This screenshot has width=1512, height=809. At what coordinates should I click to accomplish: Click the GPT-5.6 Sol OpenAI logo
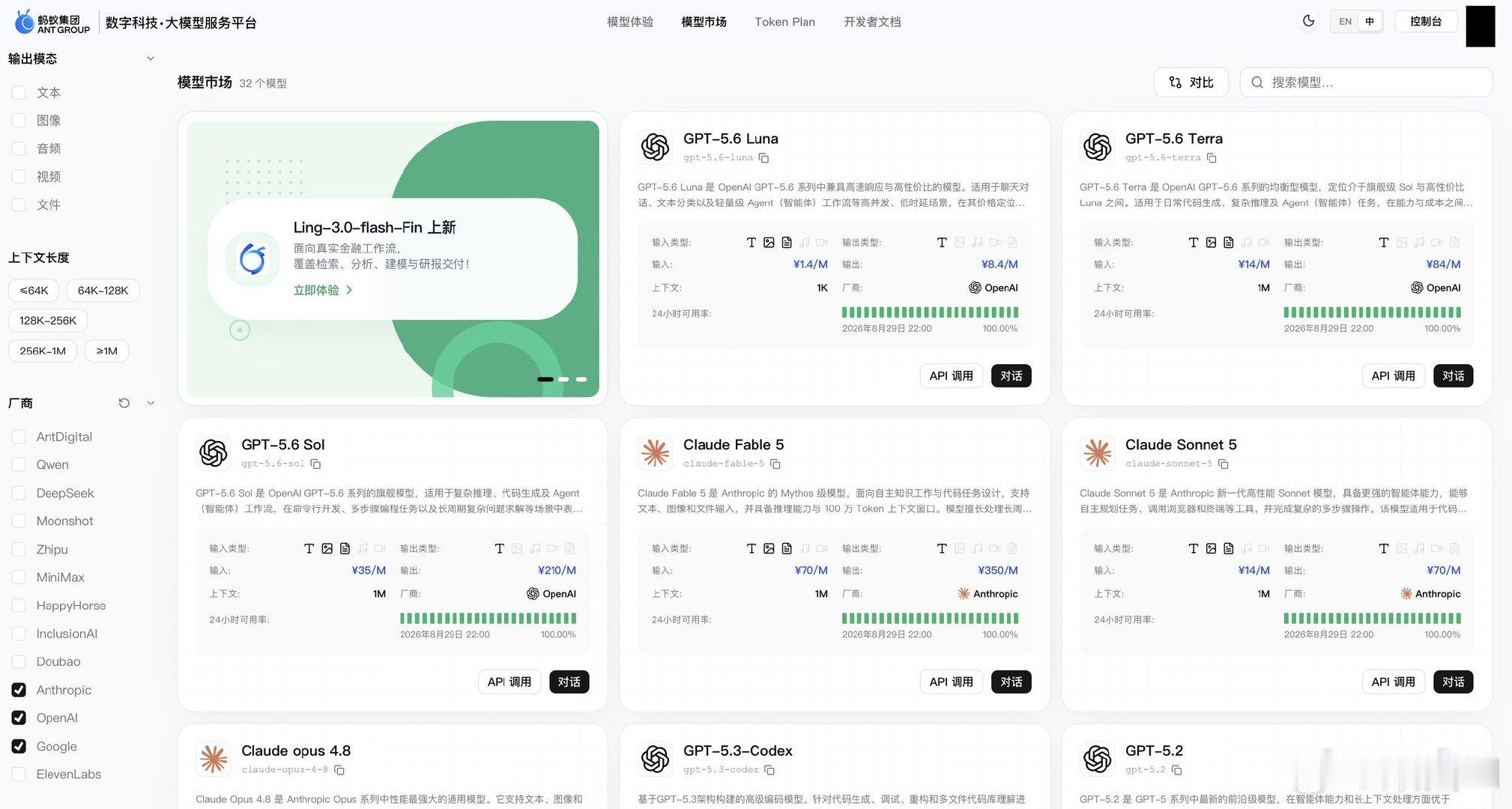(213, 452)
